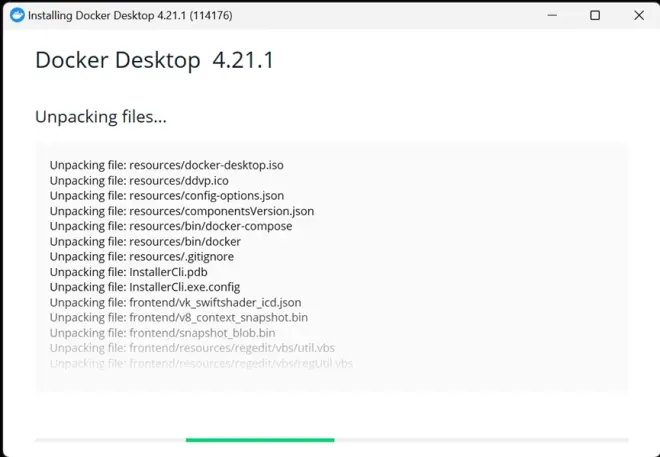660x457 pixels.
Task: Select the InstallerCli.pdb log line
Action: [x=129, y=272]
